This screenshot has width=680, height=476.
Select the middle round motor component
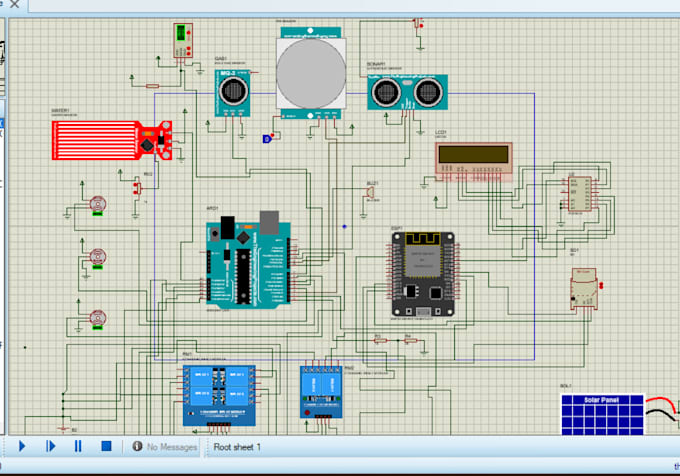pos(98,258)
